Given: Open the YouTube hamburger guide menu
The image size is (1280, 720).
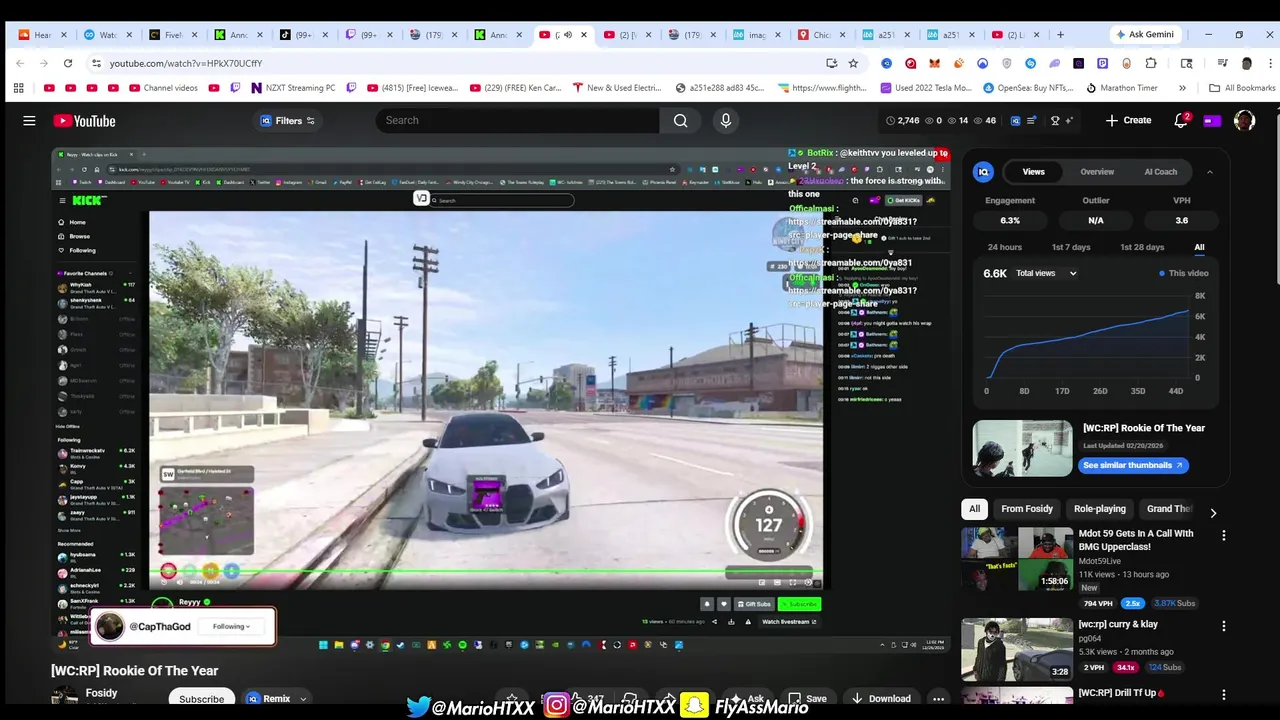Looking at the screenshot, I should (x=29, y=121).
